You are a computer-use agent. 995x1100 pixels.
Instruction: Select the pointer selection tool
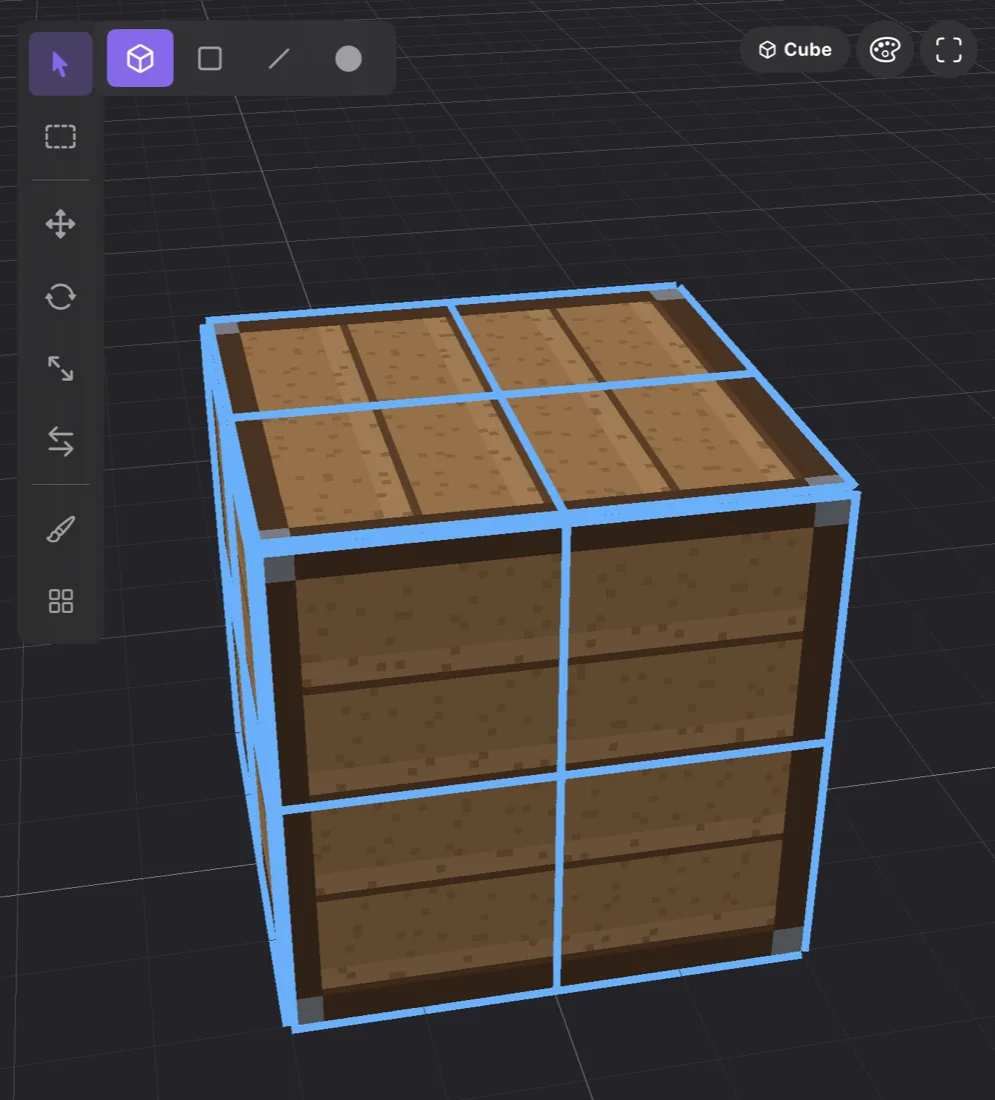pos(60,64)
